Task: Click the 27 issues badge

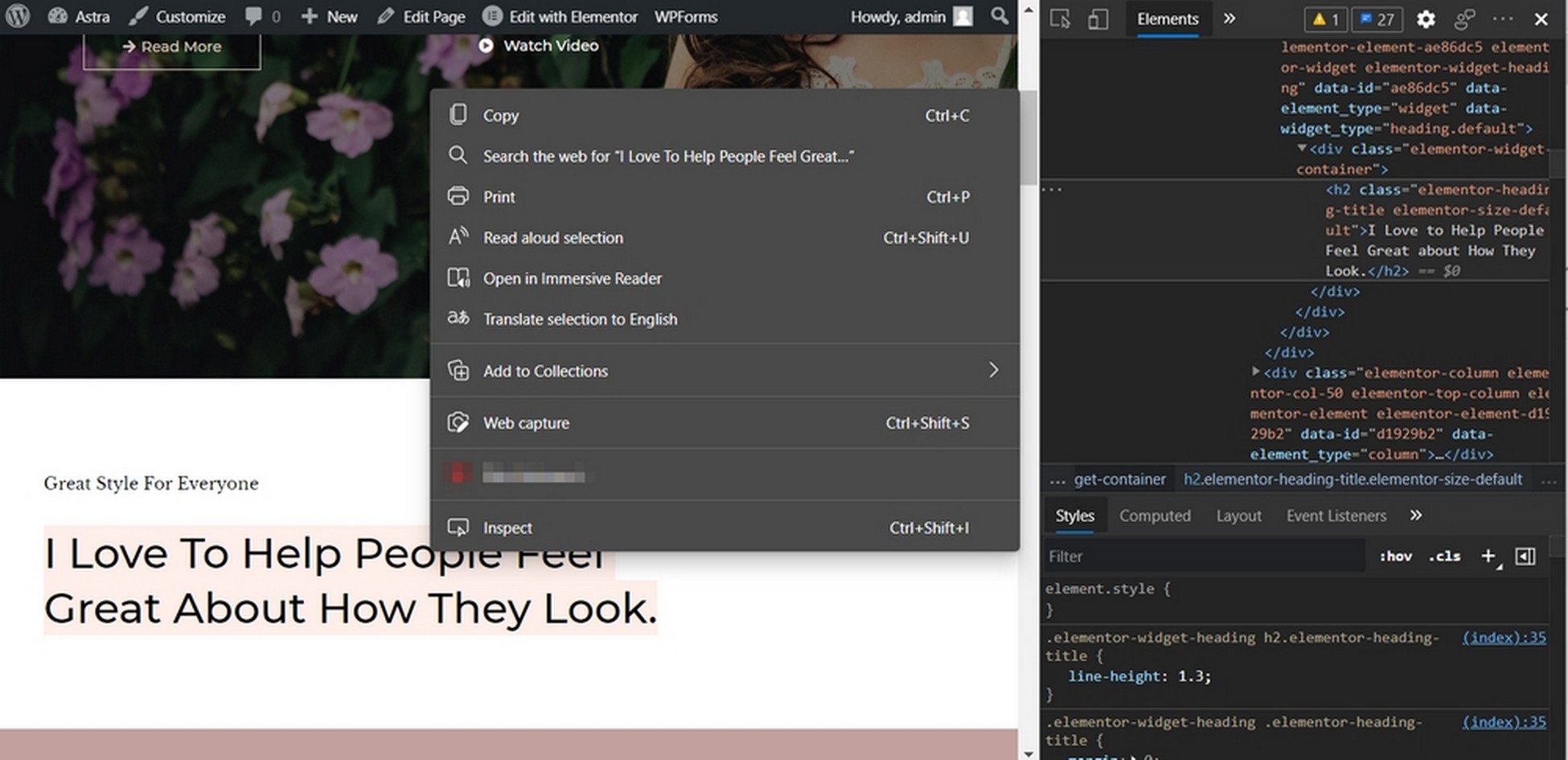Action: (x=1377, y=19)
